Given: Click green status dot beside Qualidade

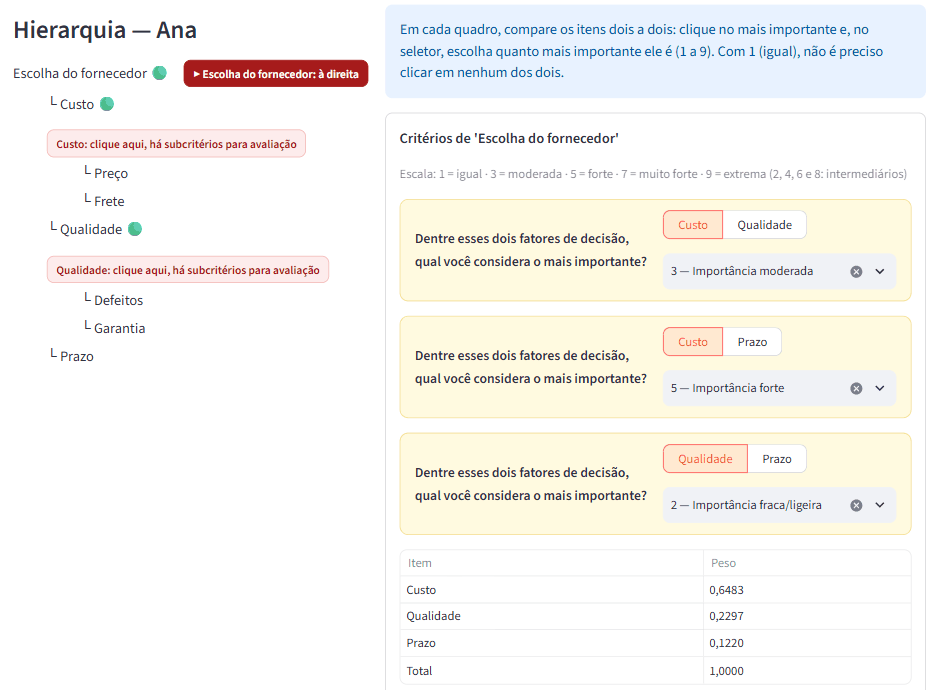Looking at the screenshot, I should pos(135,229).
